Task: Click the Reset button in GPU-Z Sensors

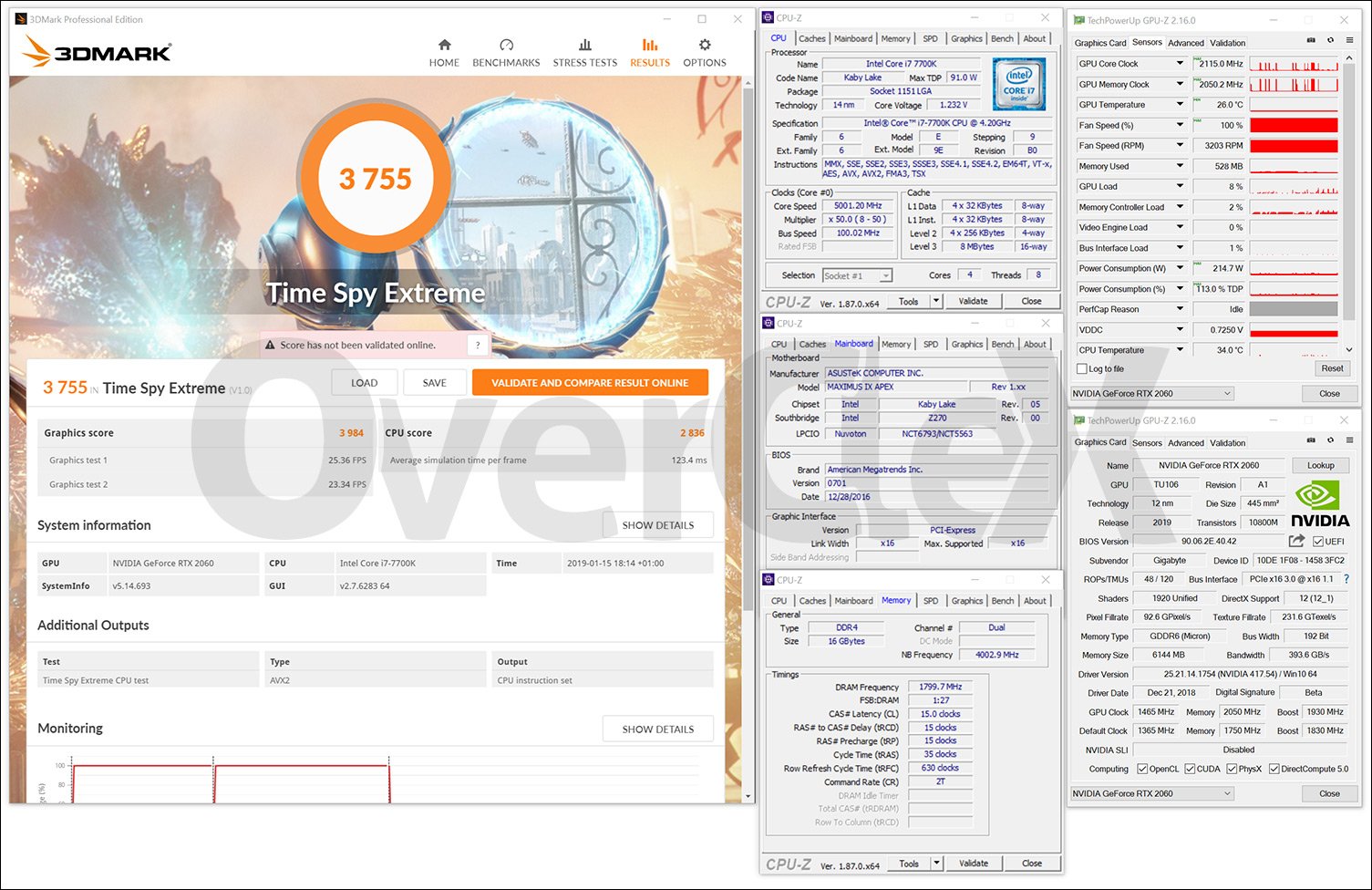Action: click(1332, 368)
